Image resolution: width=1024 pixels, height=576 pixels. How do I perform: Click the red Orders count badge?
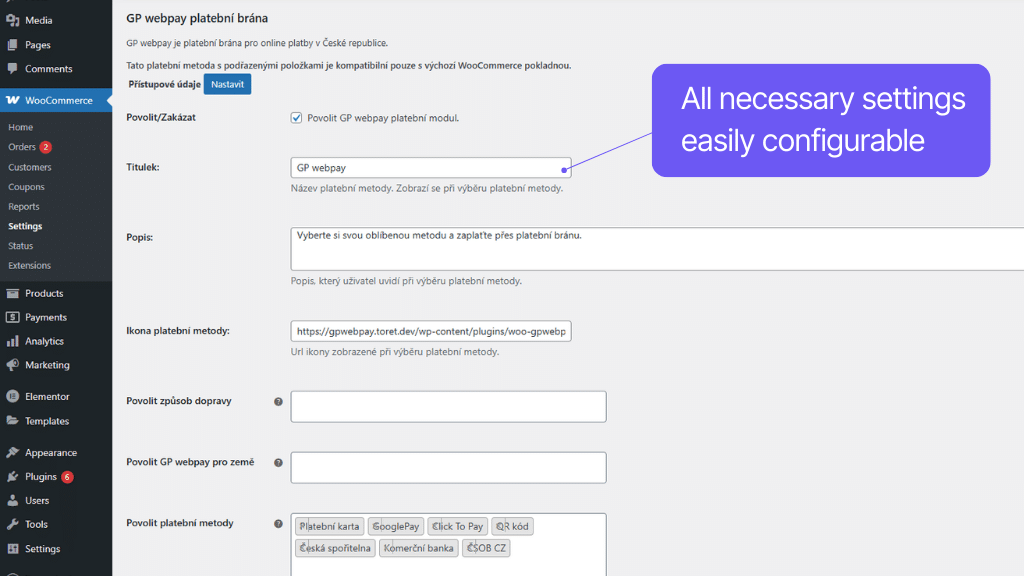[x=45, y=147]
